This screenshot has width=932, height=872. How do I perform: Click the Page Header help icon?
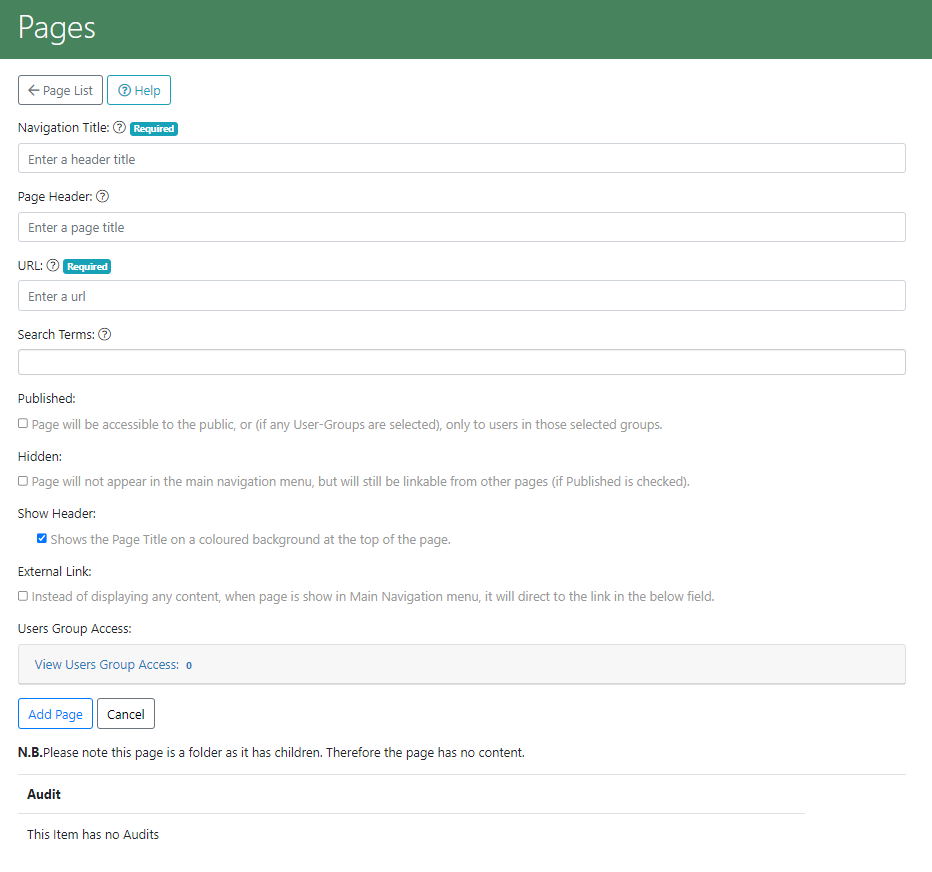point(102,196)
